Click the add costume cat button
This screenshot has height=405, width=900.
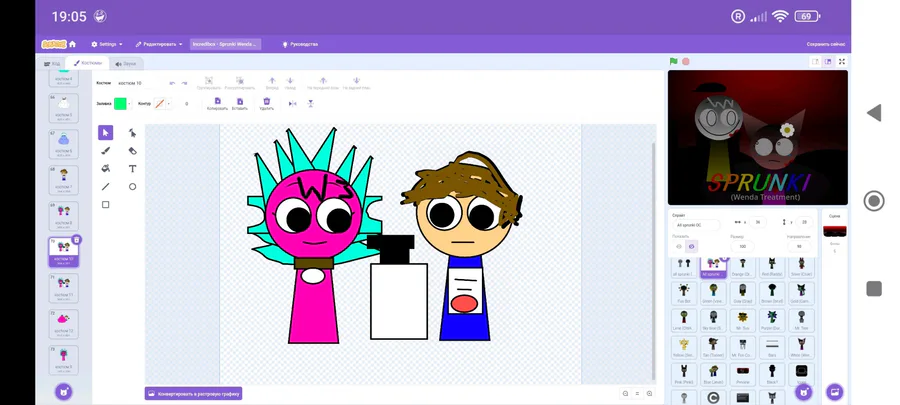point(64,392)
